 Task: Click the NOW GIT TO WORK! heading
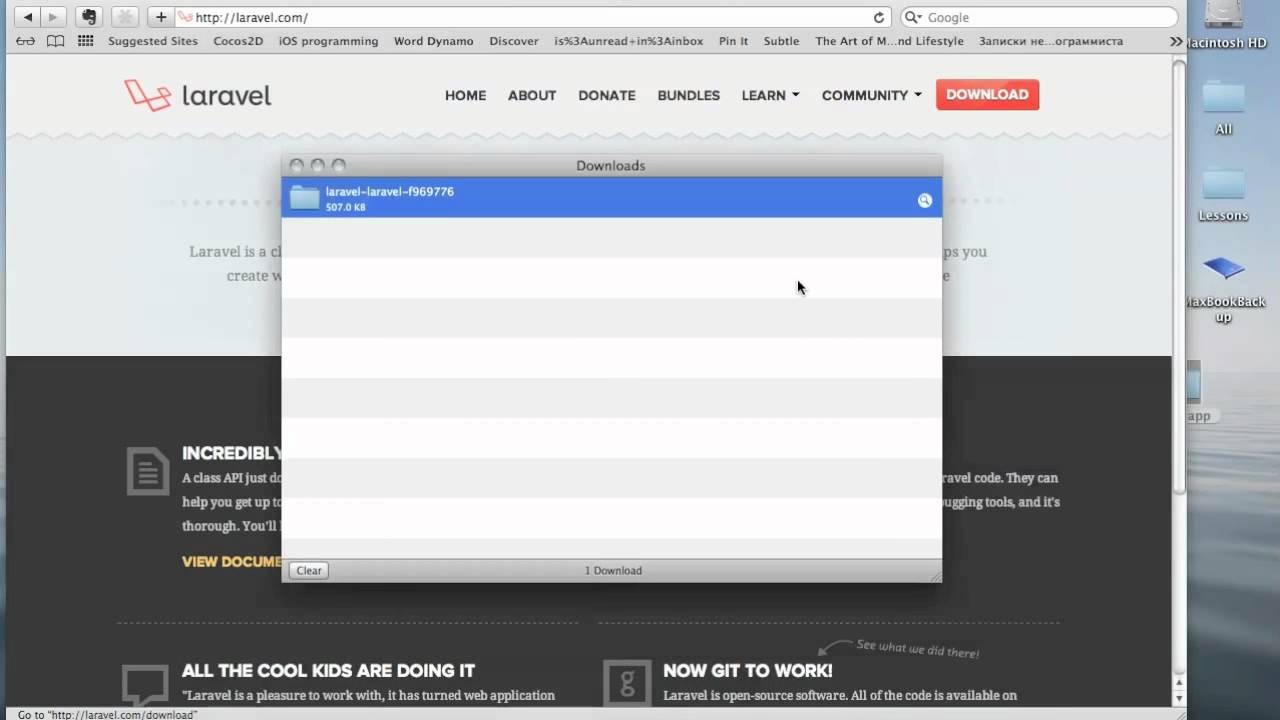[747, 671]
